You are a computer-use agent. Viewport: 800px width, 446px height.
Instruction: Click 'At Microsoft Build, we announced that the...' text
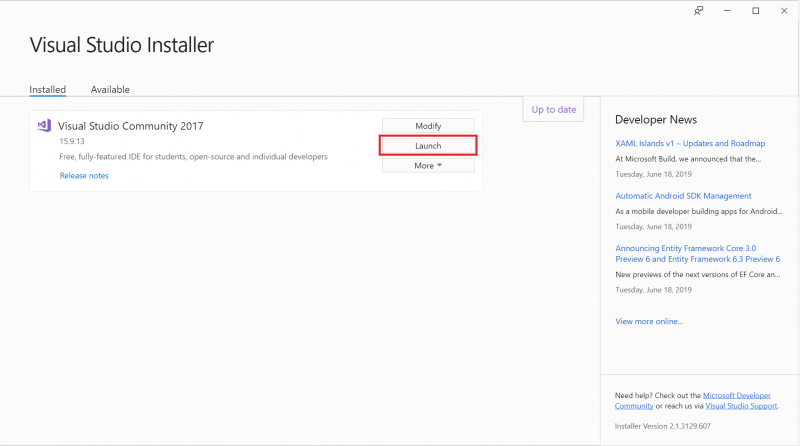click(x=688, y=159)
